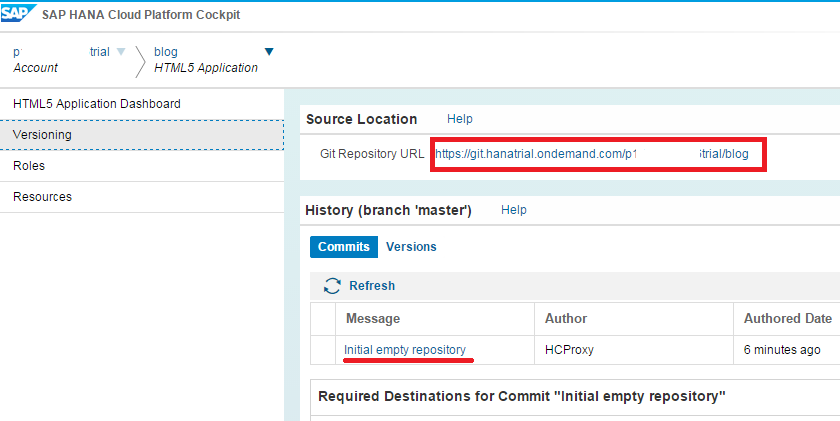Click the Refresh circular arrows icon
The height and width of the screenshot is (421, 840).
(x=332, y=285)
